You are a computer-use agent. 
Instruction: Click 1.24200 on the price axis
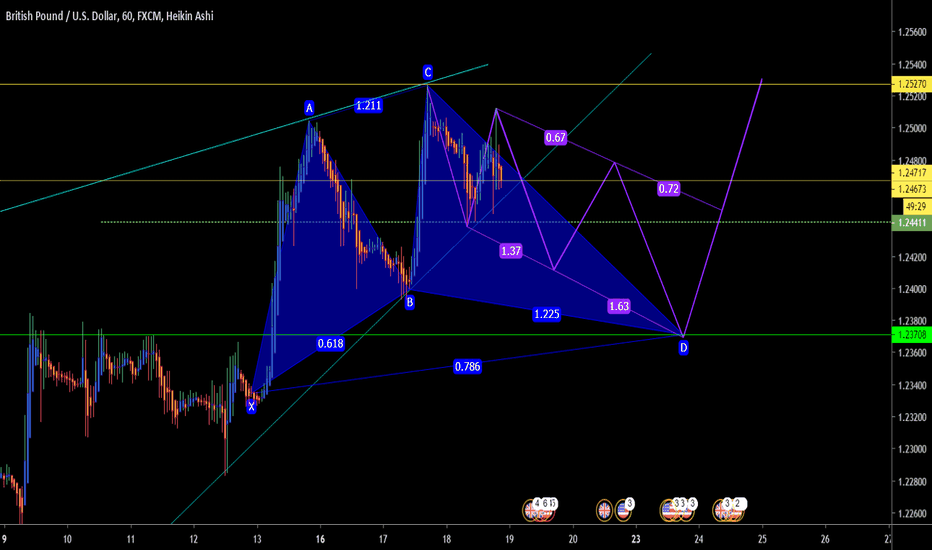(912, 257)
